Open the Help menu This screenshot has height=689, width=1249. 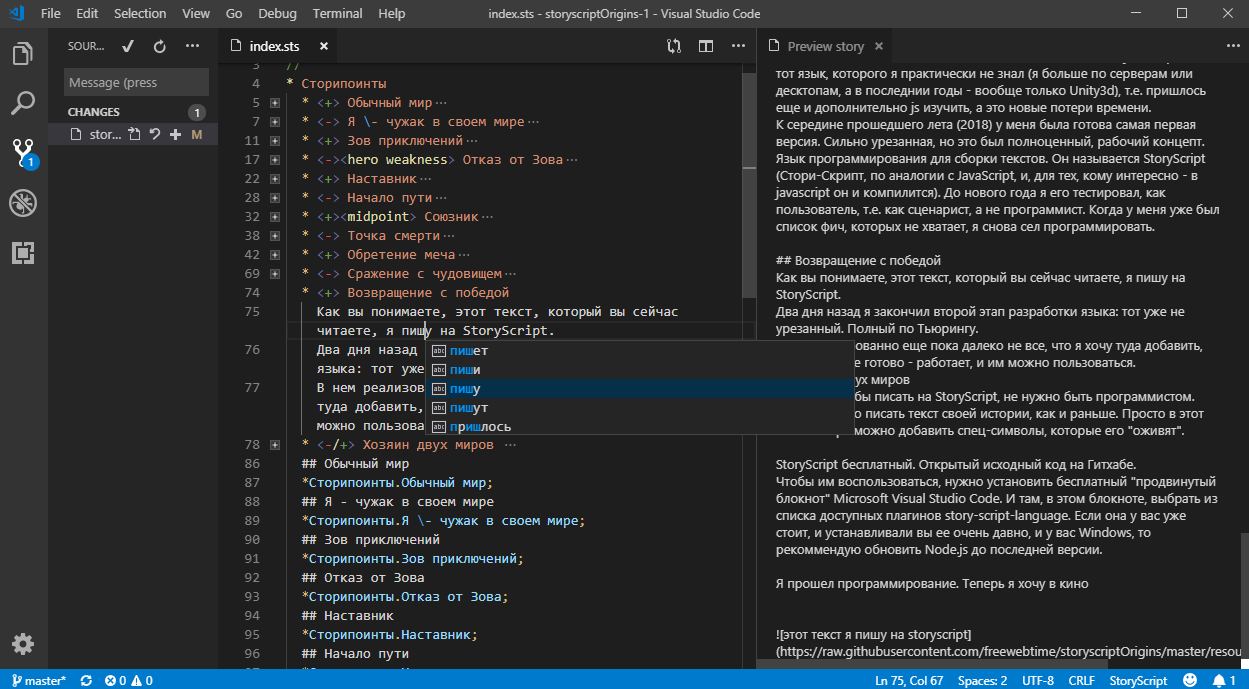tap(392, 14)
